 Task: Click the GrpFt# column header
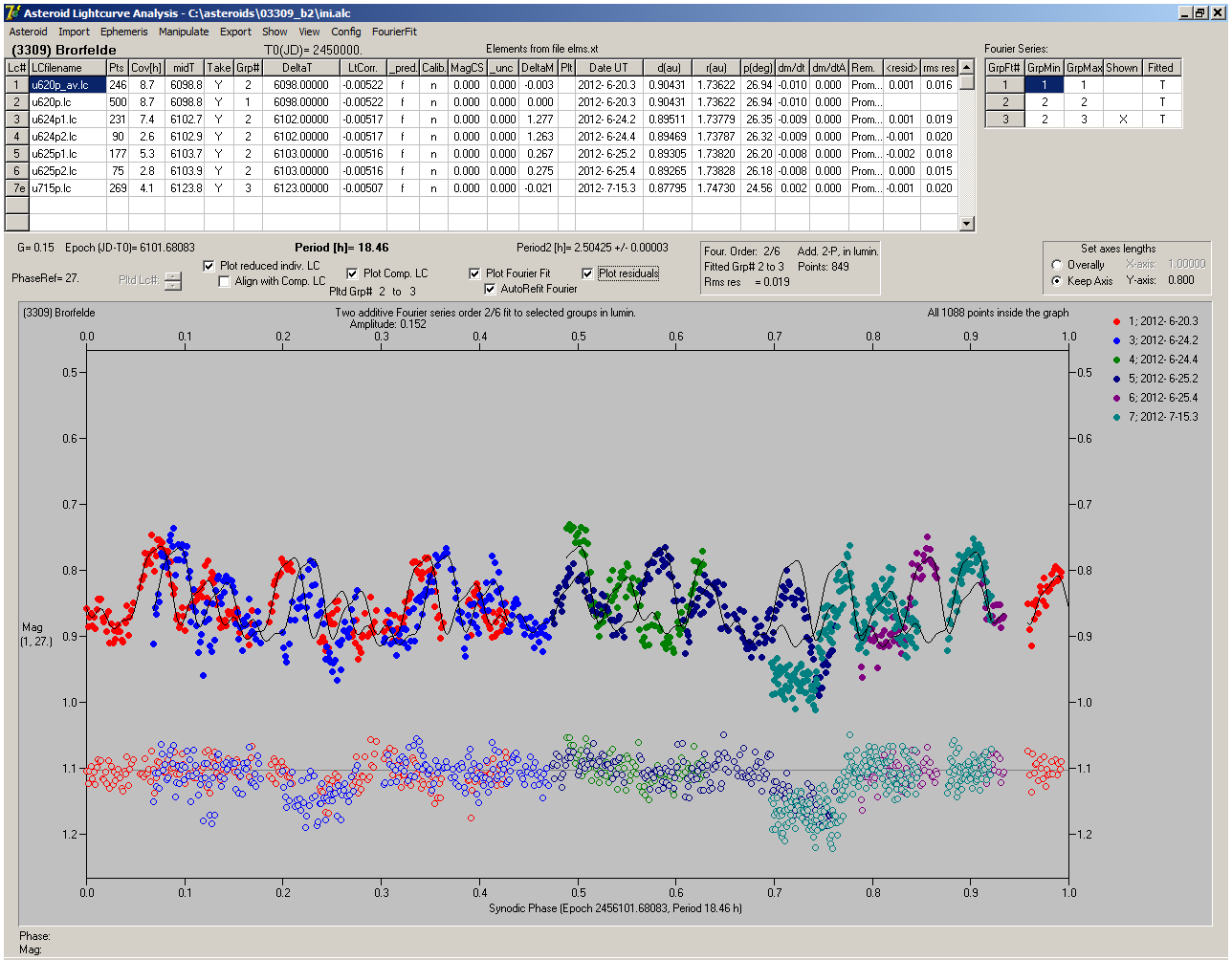1005,68
